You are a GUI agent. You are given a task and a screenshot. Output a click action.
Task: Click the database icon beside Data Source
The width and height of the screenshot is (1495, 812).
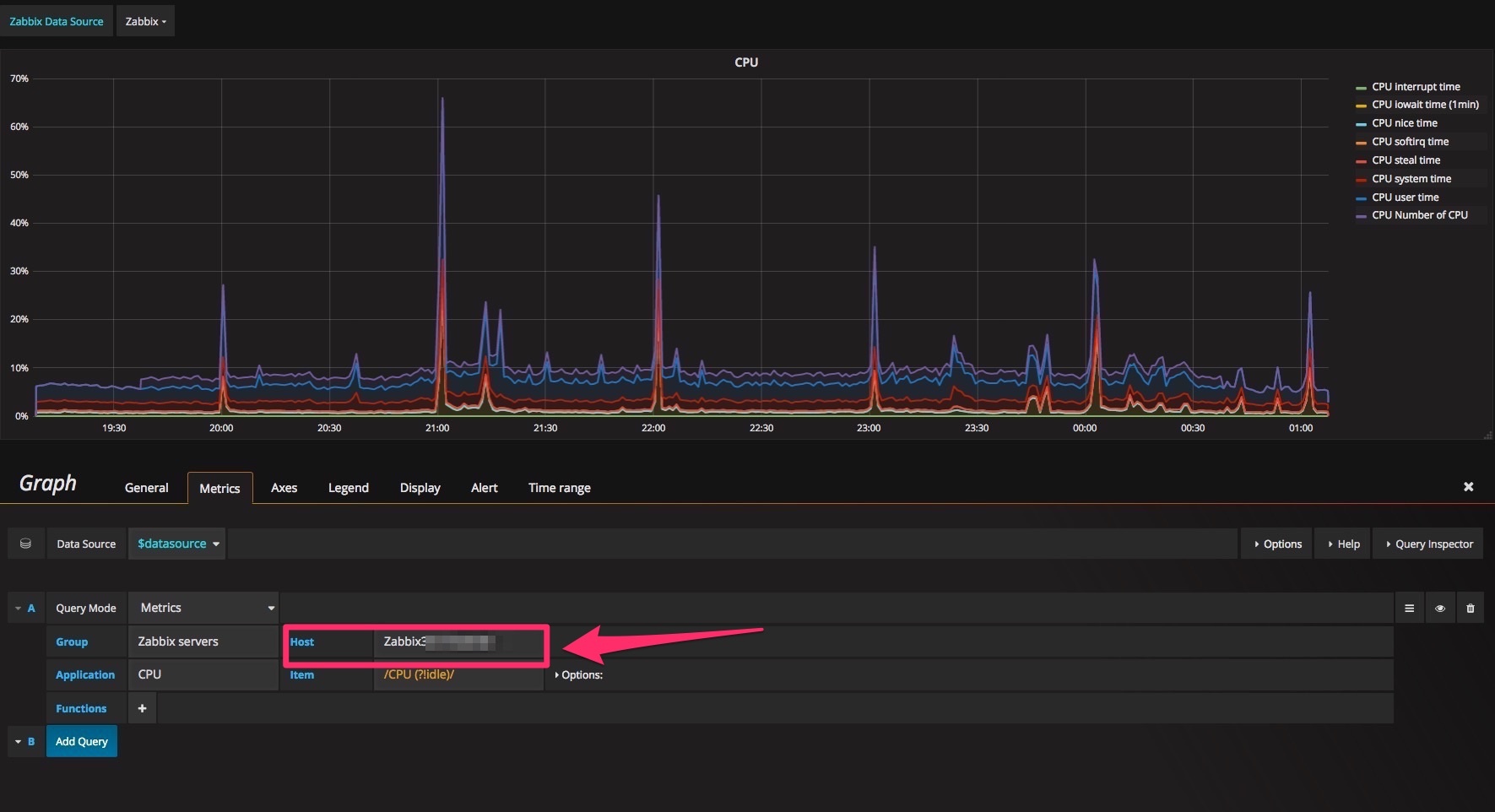pos(25,544)
